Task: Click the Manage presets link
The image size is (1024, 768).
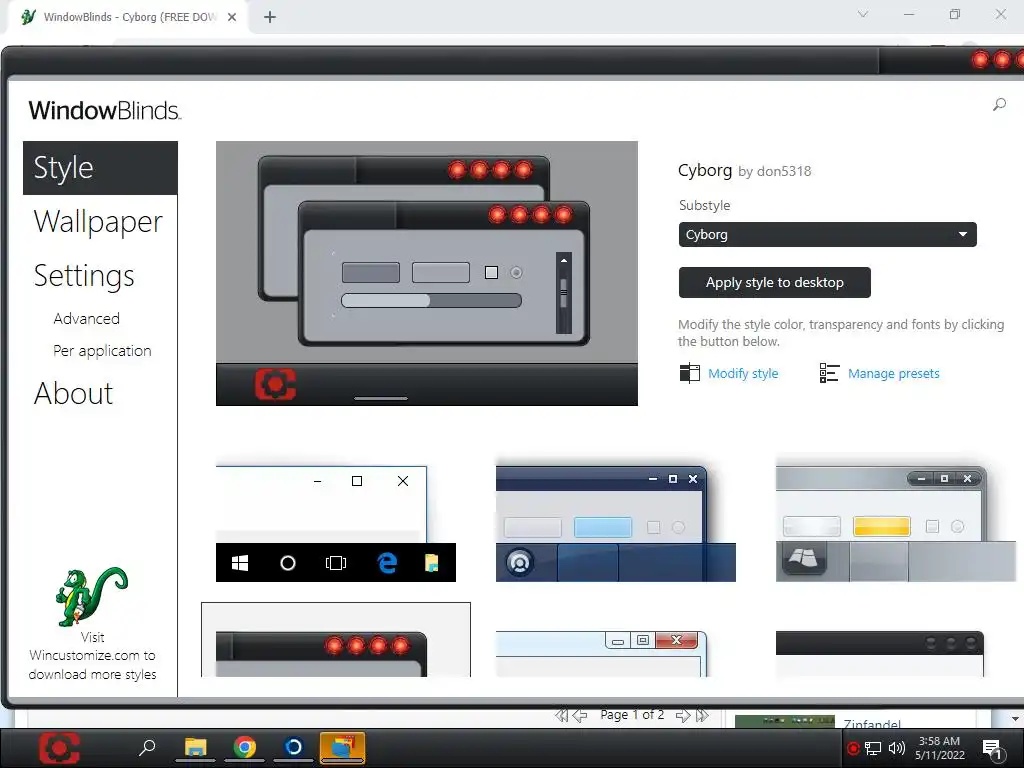Action: 893,374
